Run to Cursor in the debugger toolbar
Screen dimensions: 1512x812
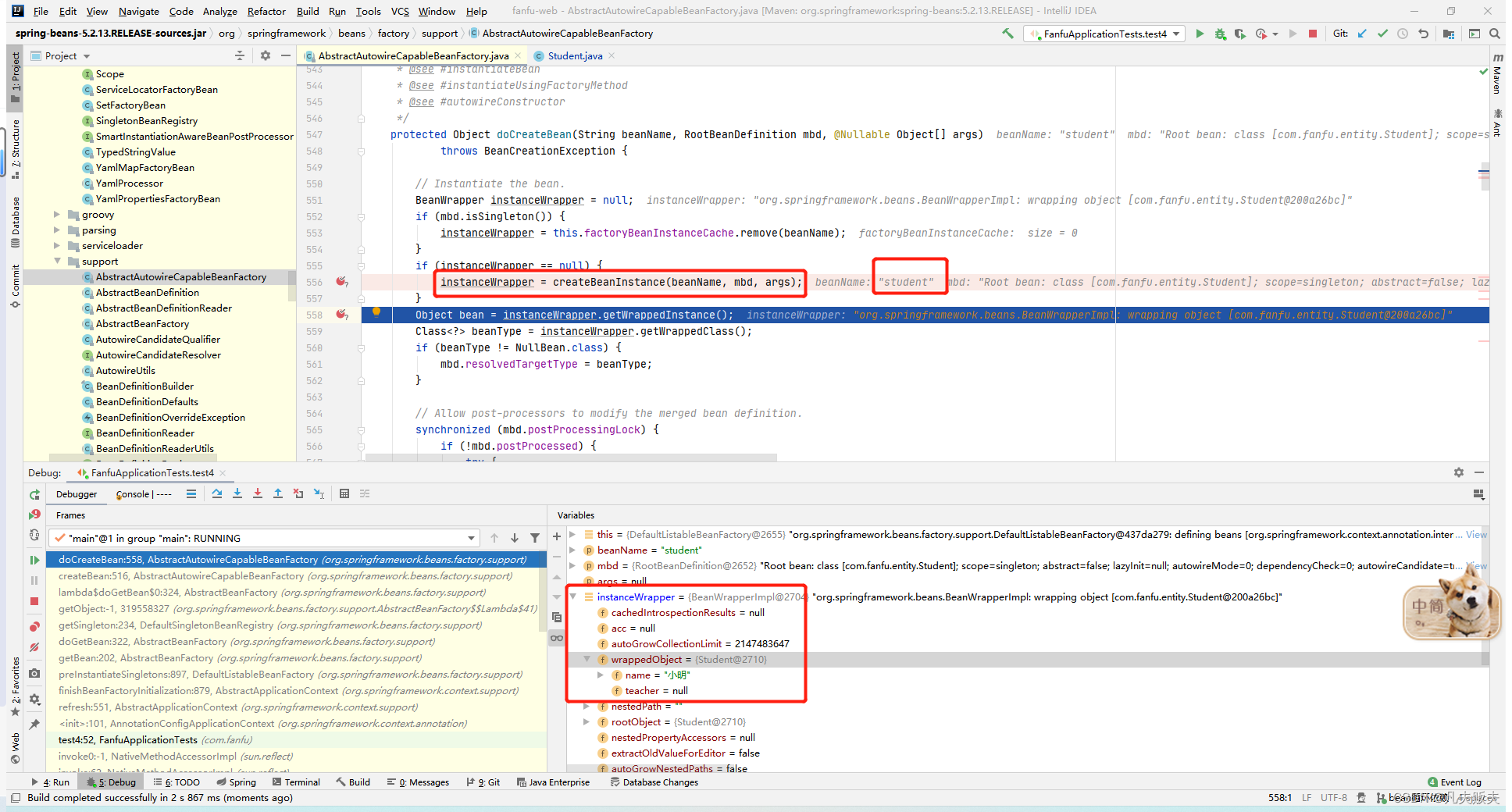pyautogui.click(x=319, y=493)
